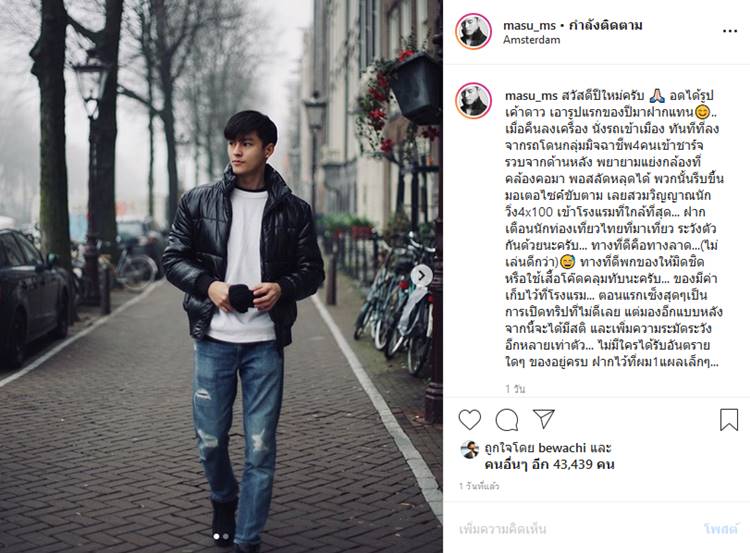This screenshot has height=553, width=750.
Task: Go to next photo with carousel arrow
Action: 421,276
